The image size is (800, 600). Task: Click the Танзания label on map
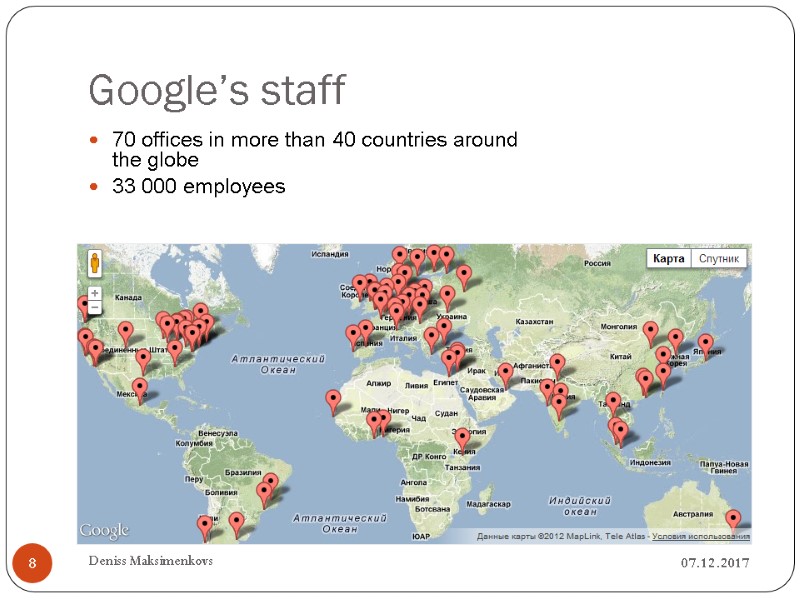coord(462,467)
